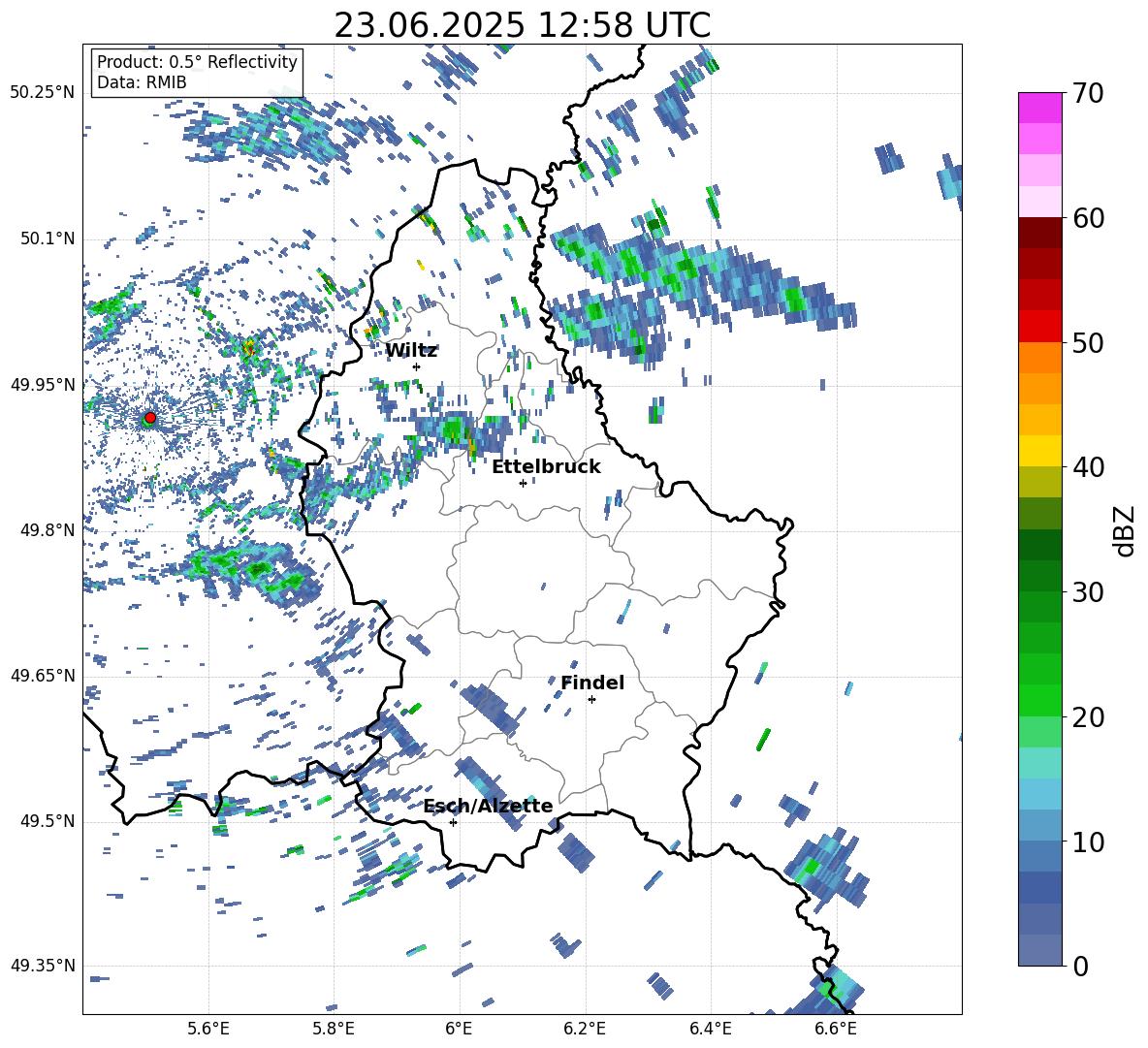
Task: Click the 49.35°N latitude label
Action: click(43, 966)
